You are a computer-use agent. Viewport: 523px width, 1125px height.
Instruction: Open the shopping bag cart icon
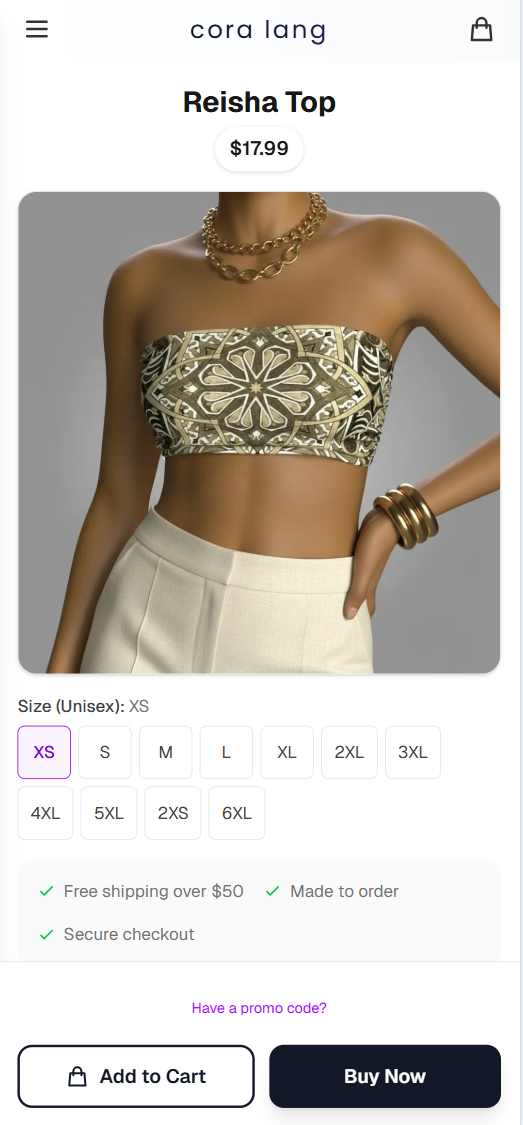coord(481,29)
